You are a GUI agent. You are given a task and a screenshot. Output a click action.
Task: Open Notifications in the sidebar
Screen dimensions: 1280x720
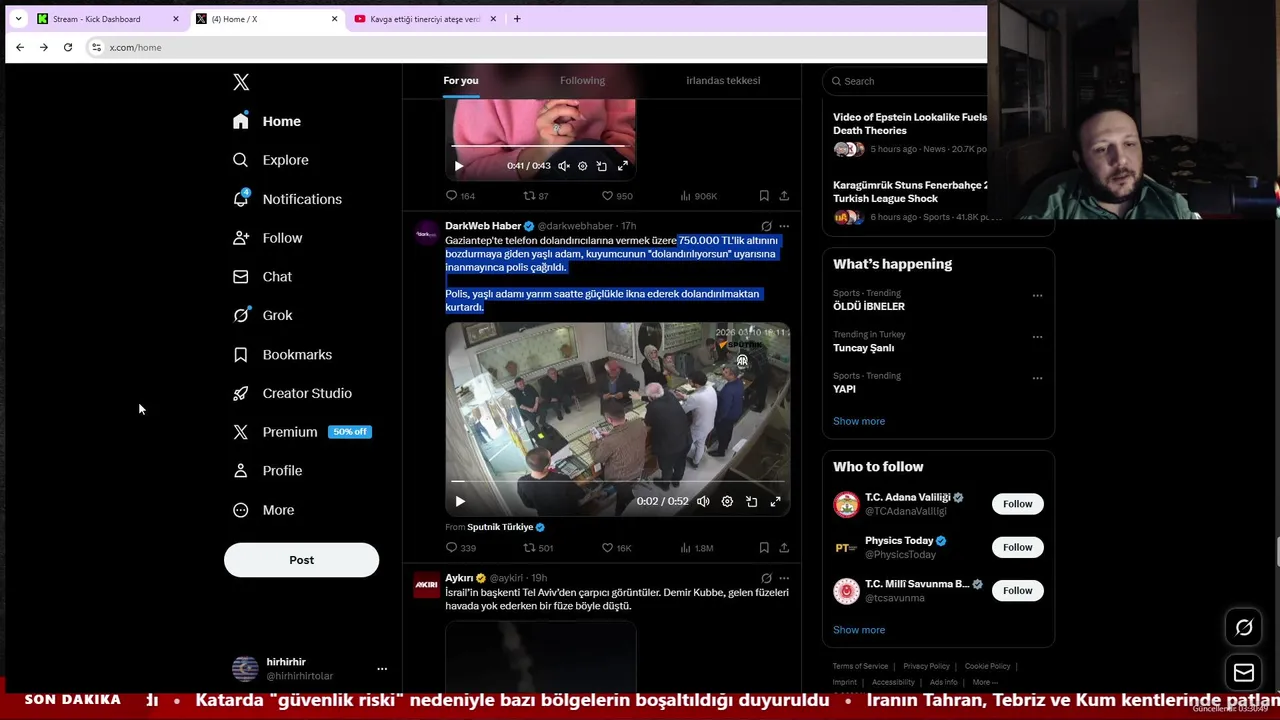287,199
